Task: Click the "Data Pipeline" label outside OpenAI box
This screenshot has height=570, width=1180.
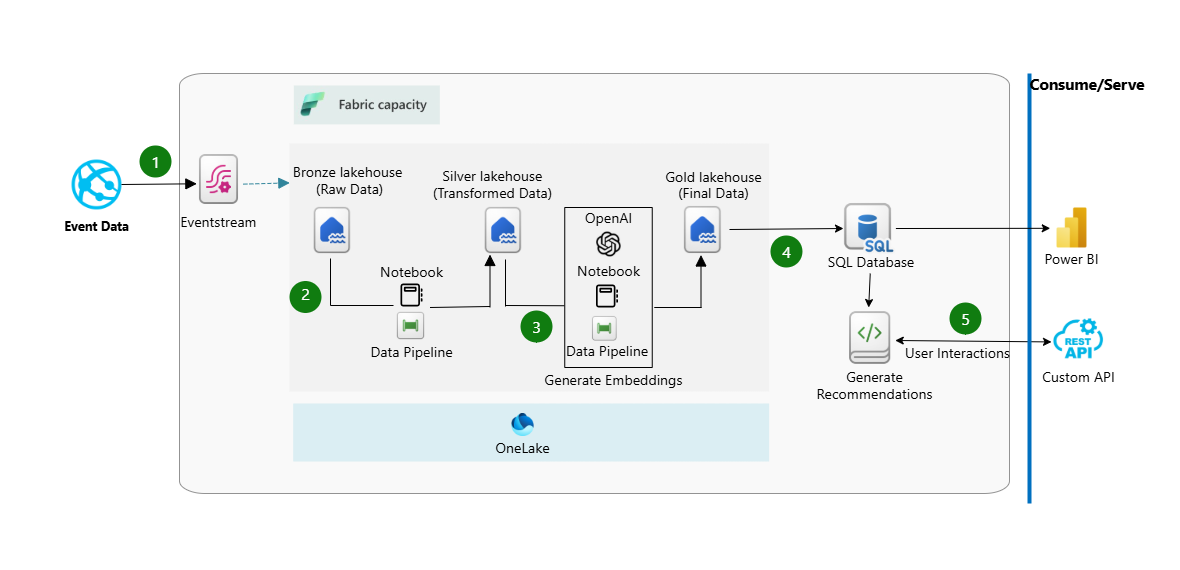Action: click(x=412, y=352)
